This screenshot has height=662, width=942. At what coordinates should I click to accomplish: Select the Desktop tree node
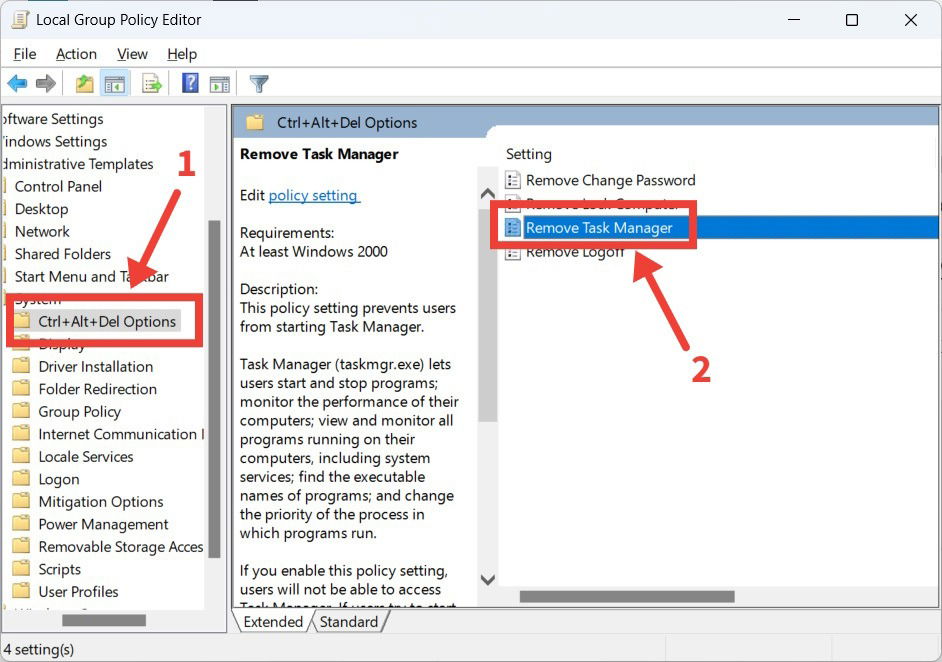[41, 209]
